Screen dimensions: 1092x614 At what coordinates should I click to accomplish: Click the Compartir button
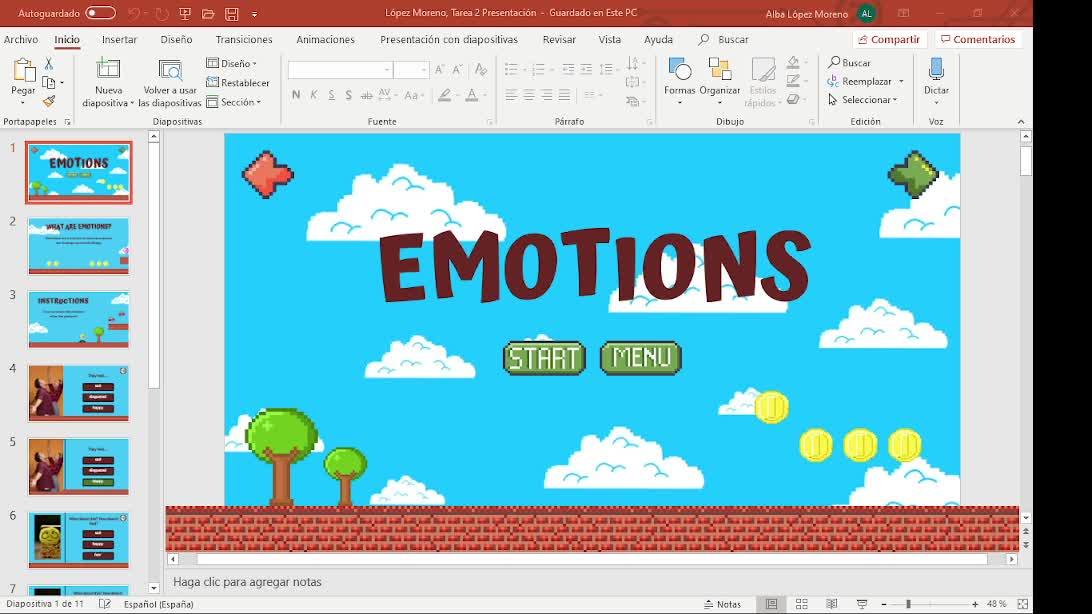click(x=889, y=40)
